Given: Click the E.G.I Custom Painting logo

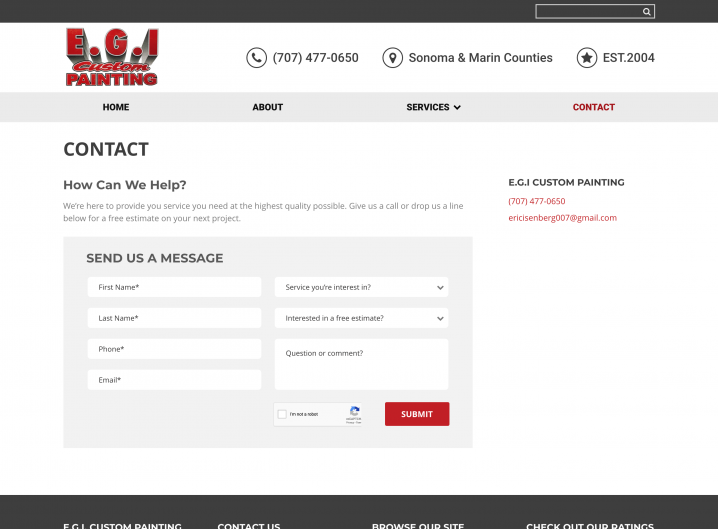Looking at the screenshot, I should click(112, 57).
